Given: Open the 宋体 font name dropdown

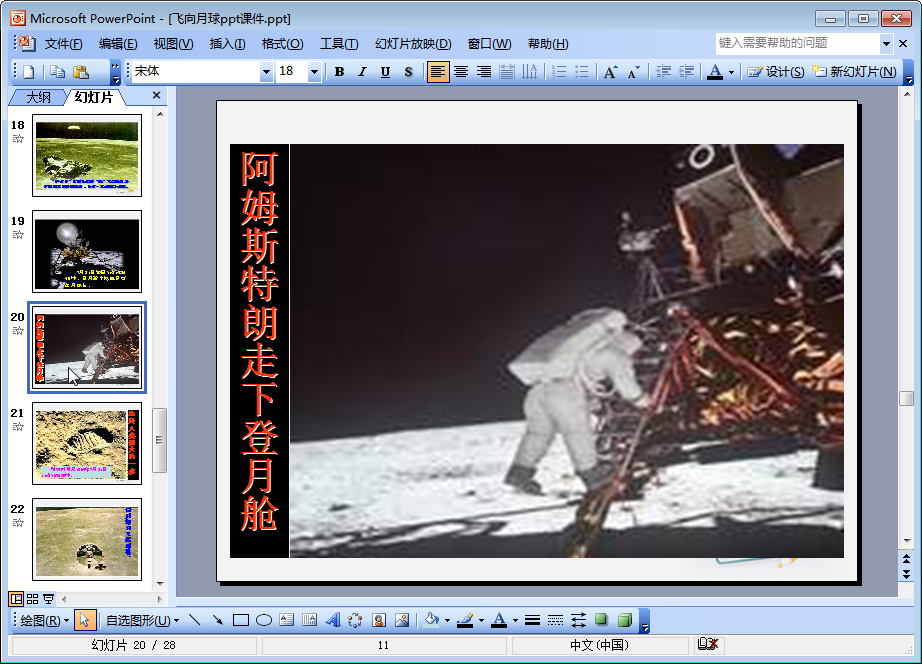Looking at the screenshot, I should 266,72.
